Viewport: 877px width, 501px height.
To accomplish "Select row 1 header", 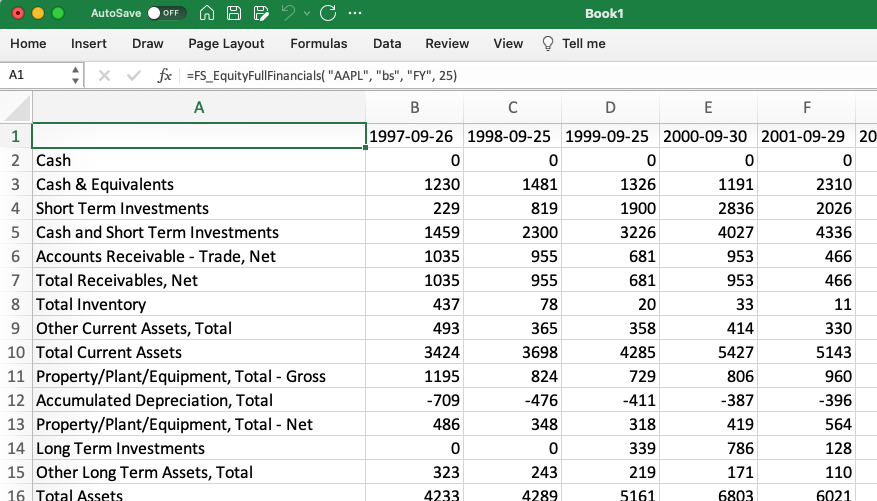I will click(16, 136).
